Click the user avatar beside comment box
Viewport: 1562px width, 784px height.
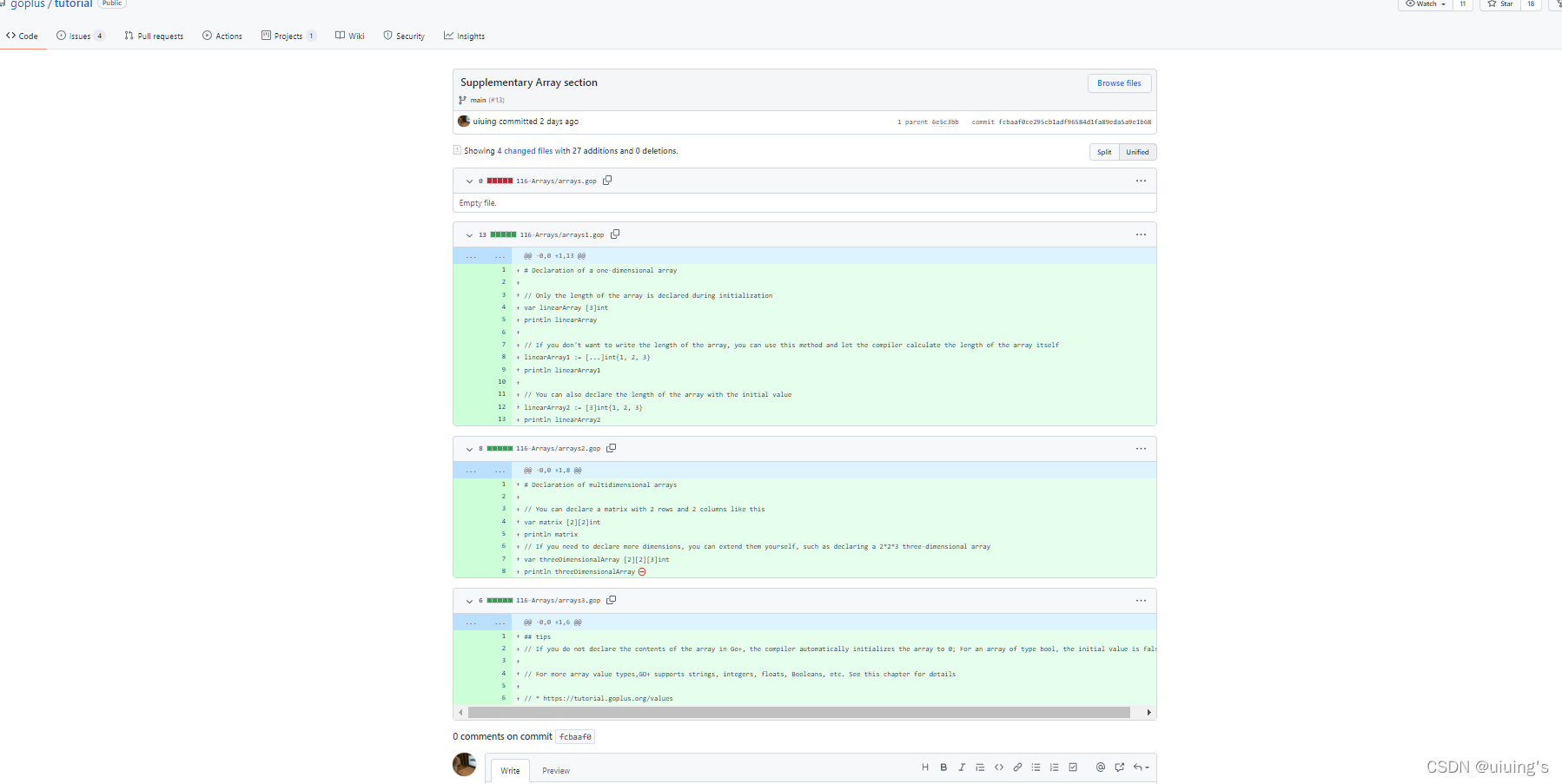click(x=465, y=765)
